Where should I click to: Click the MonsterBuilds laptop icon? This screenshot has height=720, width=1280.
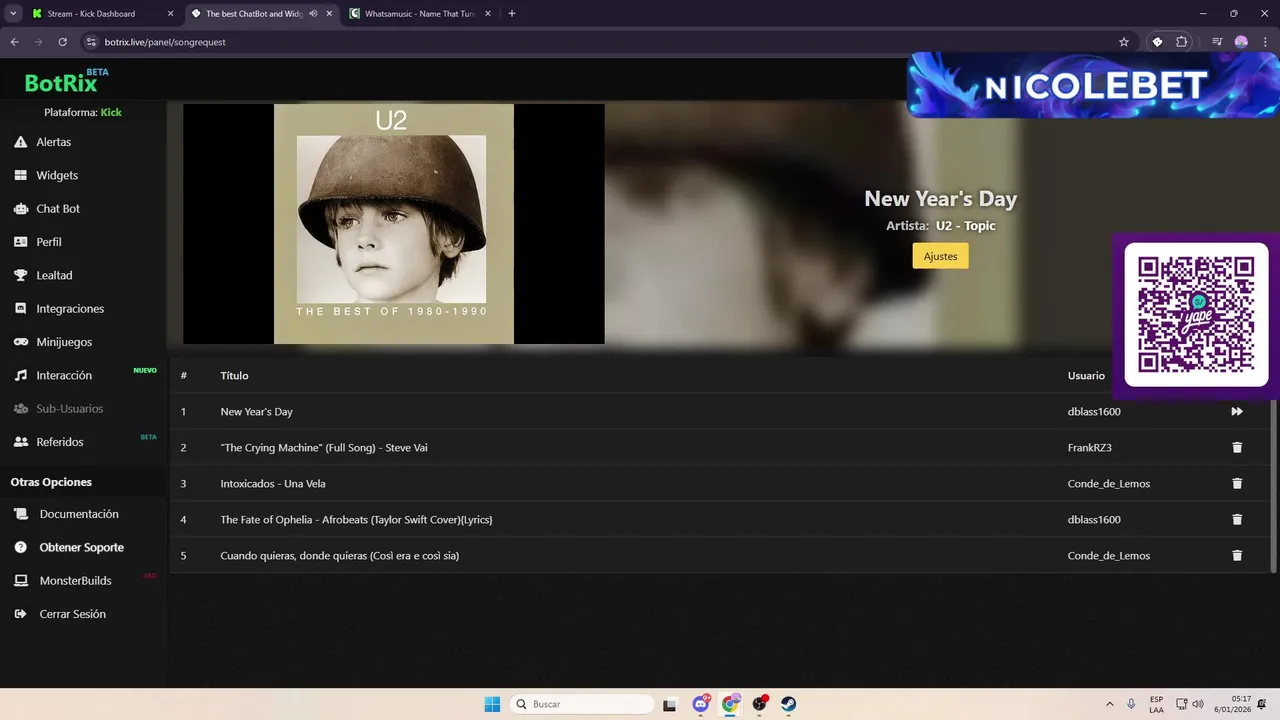point(21,581)
